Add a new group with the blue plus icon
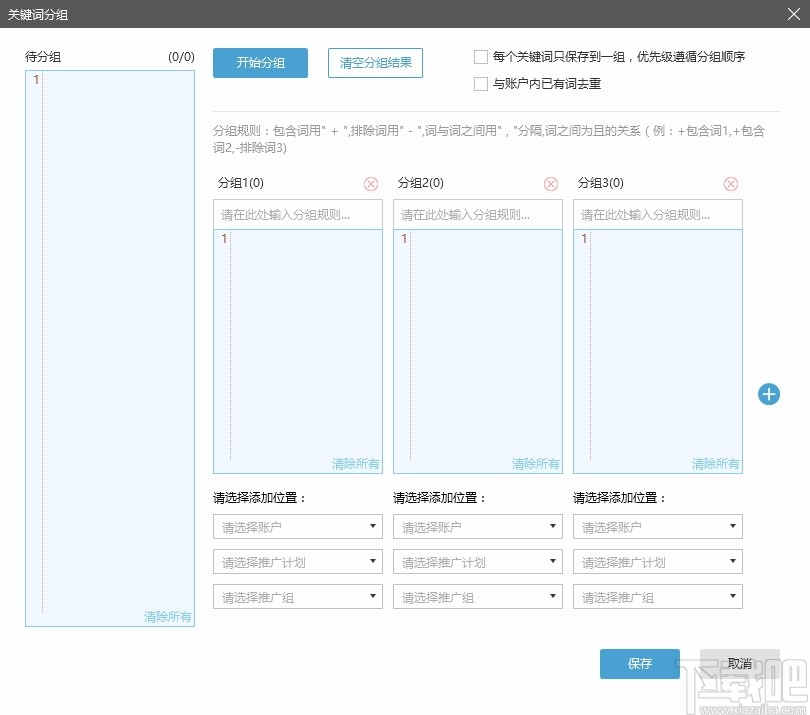810x715 pixels. click(768, 394)
